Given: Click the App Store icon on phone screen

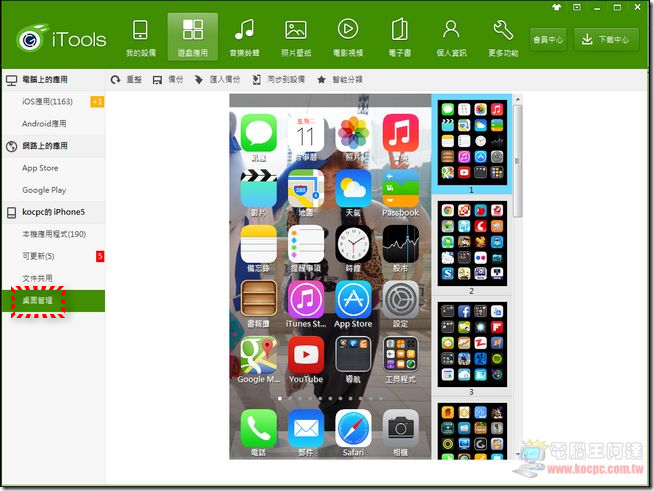Looking at the screenshot, I should (x=353, y=299).
